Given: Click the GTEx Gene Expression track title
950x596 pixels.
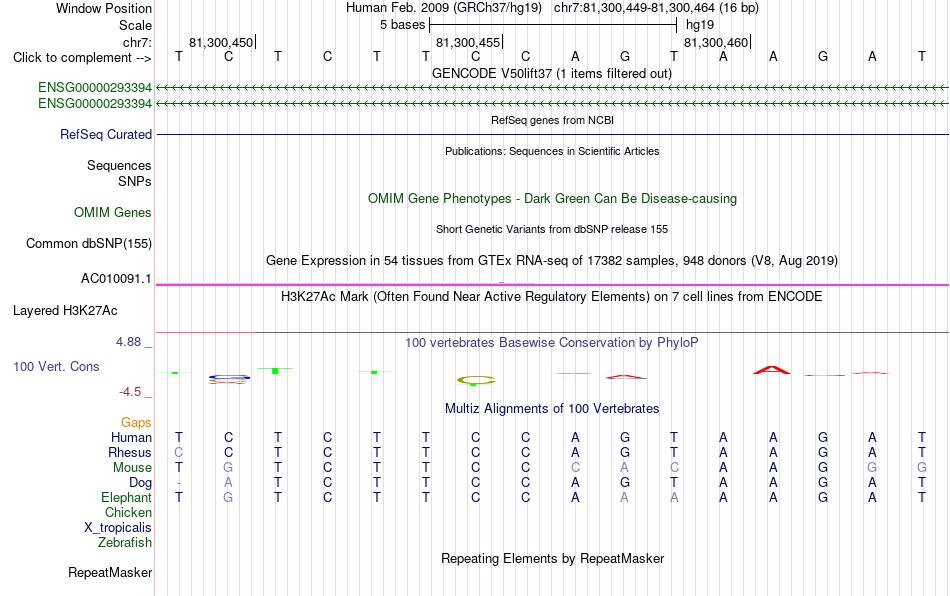Looking at the screenshot, I should tap(552, 260).
